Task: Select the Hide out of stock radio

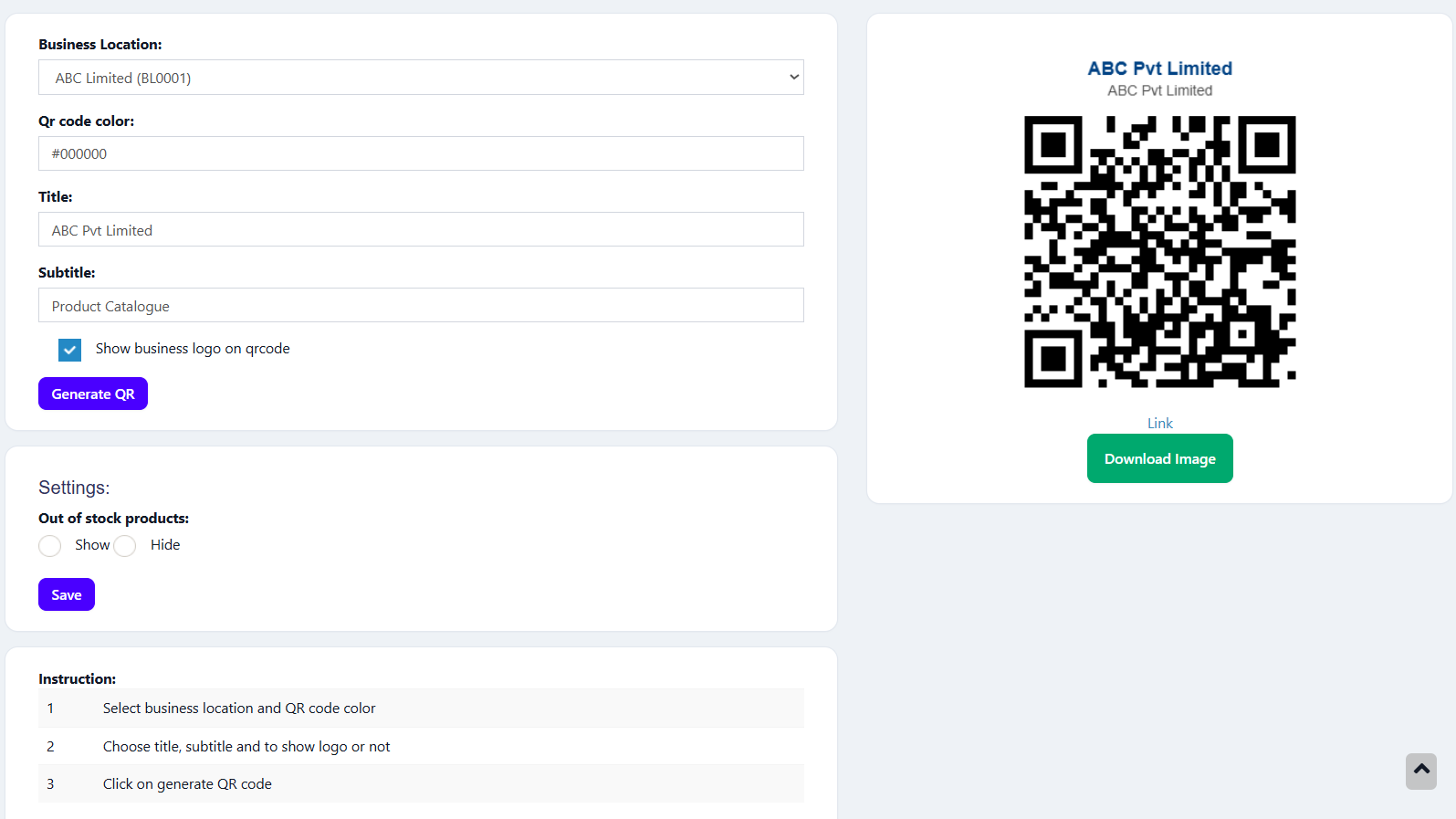Action: (125, 546)
